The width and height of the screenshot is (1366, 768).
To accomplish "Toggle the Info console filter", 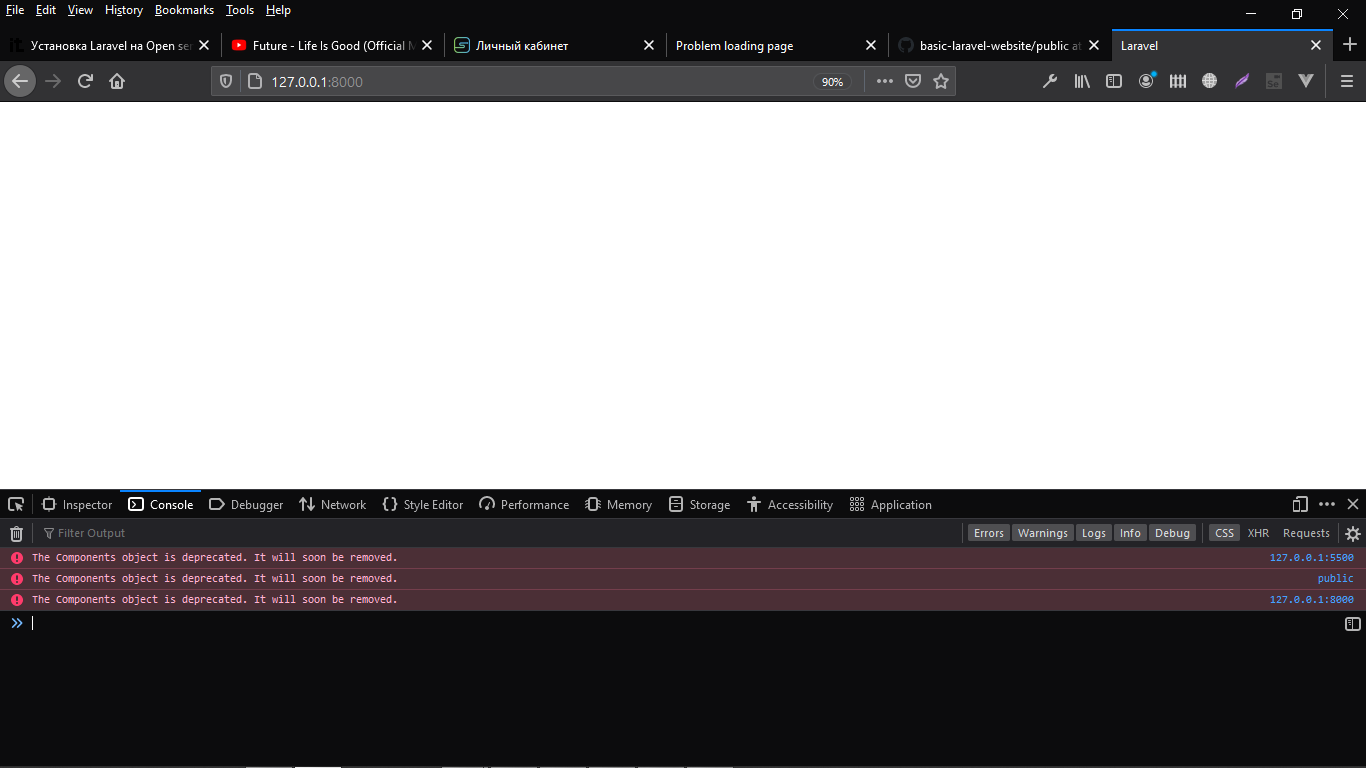I will (1130, 533).
